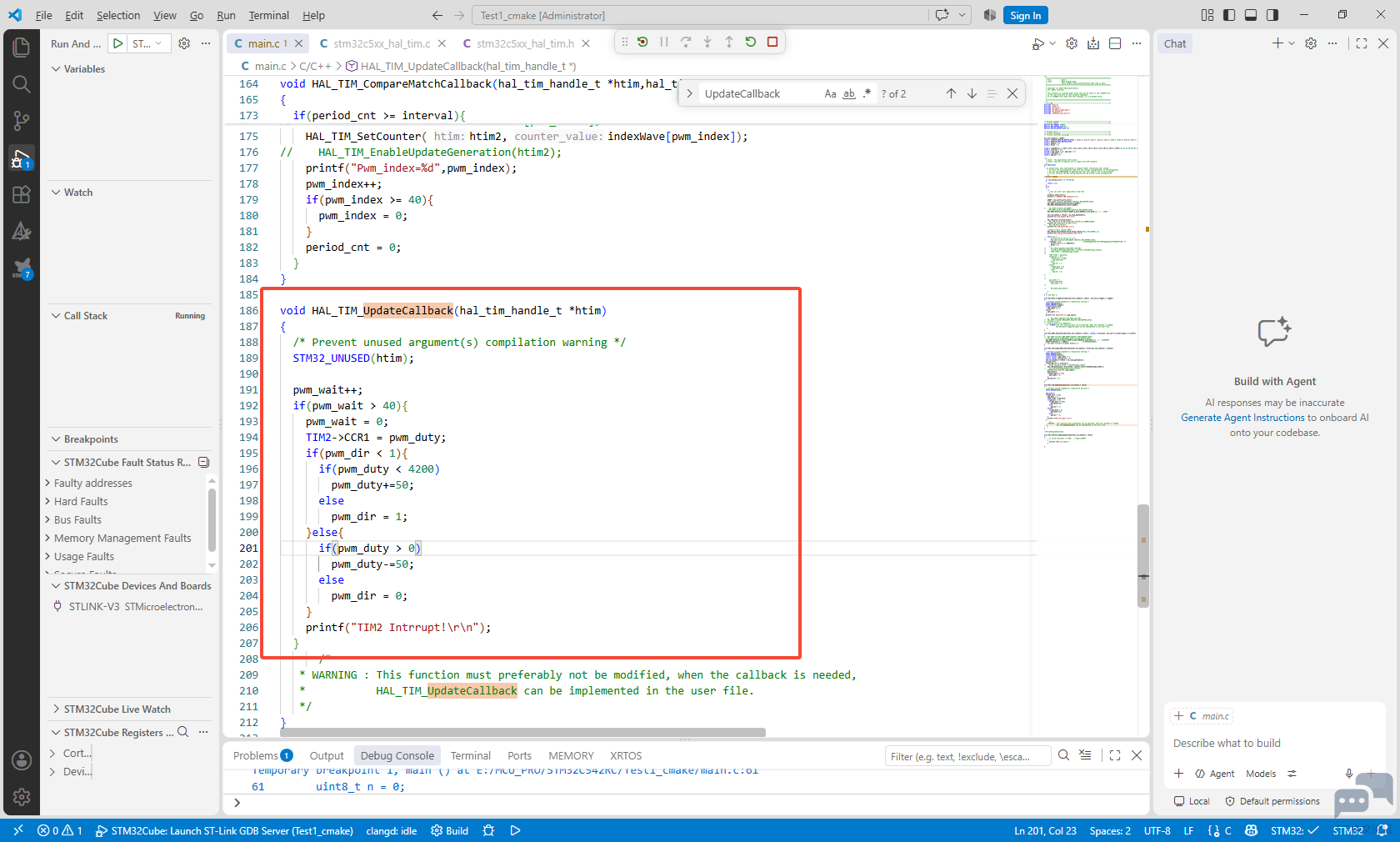Open the Explorer view in activity bar
The width and height of the screenshot is (1400, 842).
pyautogui.click(x=22, y=48)
